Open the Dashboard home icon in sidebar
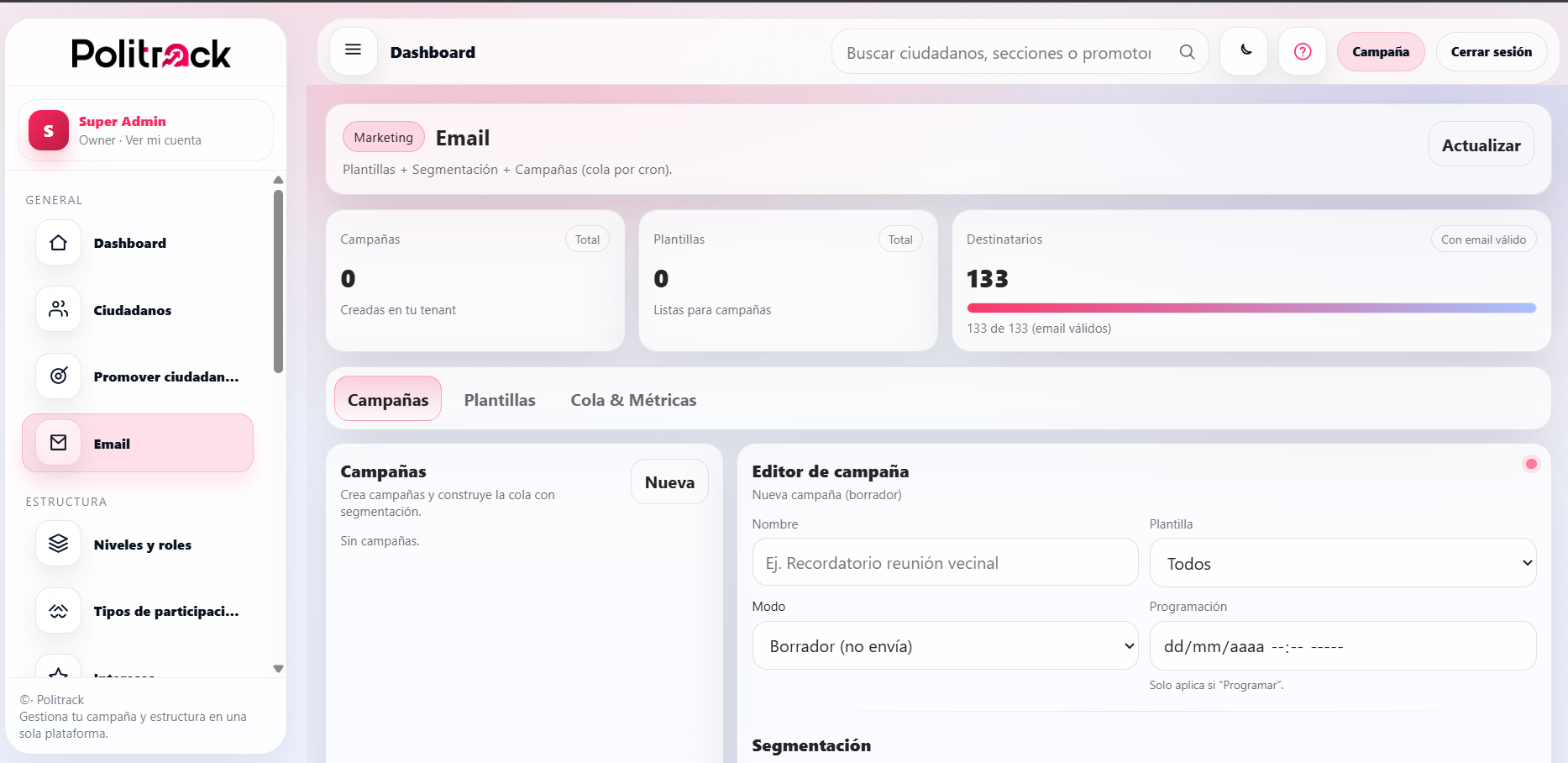 (57, 242)
